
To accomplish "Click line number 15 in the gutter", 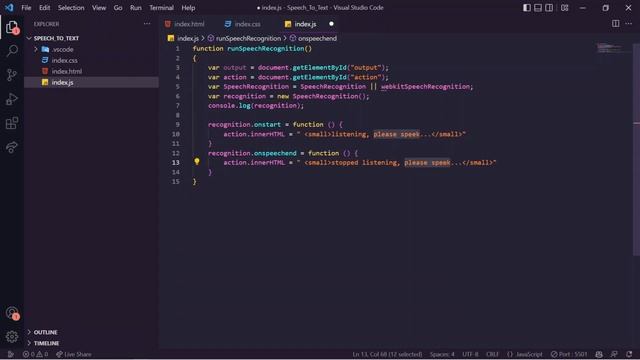I will tap(176, 182).
